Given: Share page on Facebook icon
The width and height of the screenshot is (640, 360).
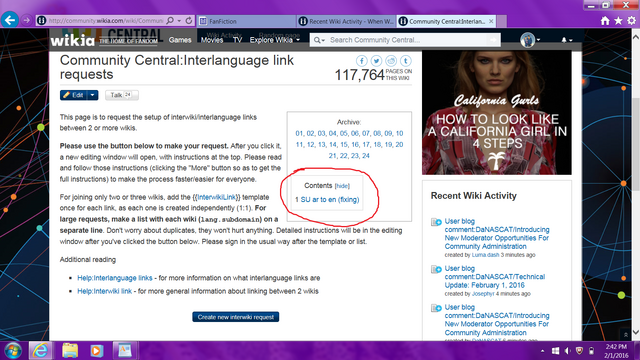Looking at the screenshot, I should click(362, 61).
